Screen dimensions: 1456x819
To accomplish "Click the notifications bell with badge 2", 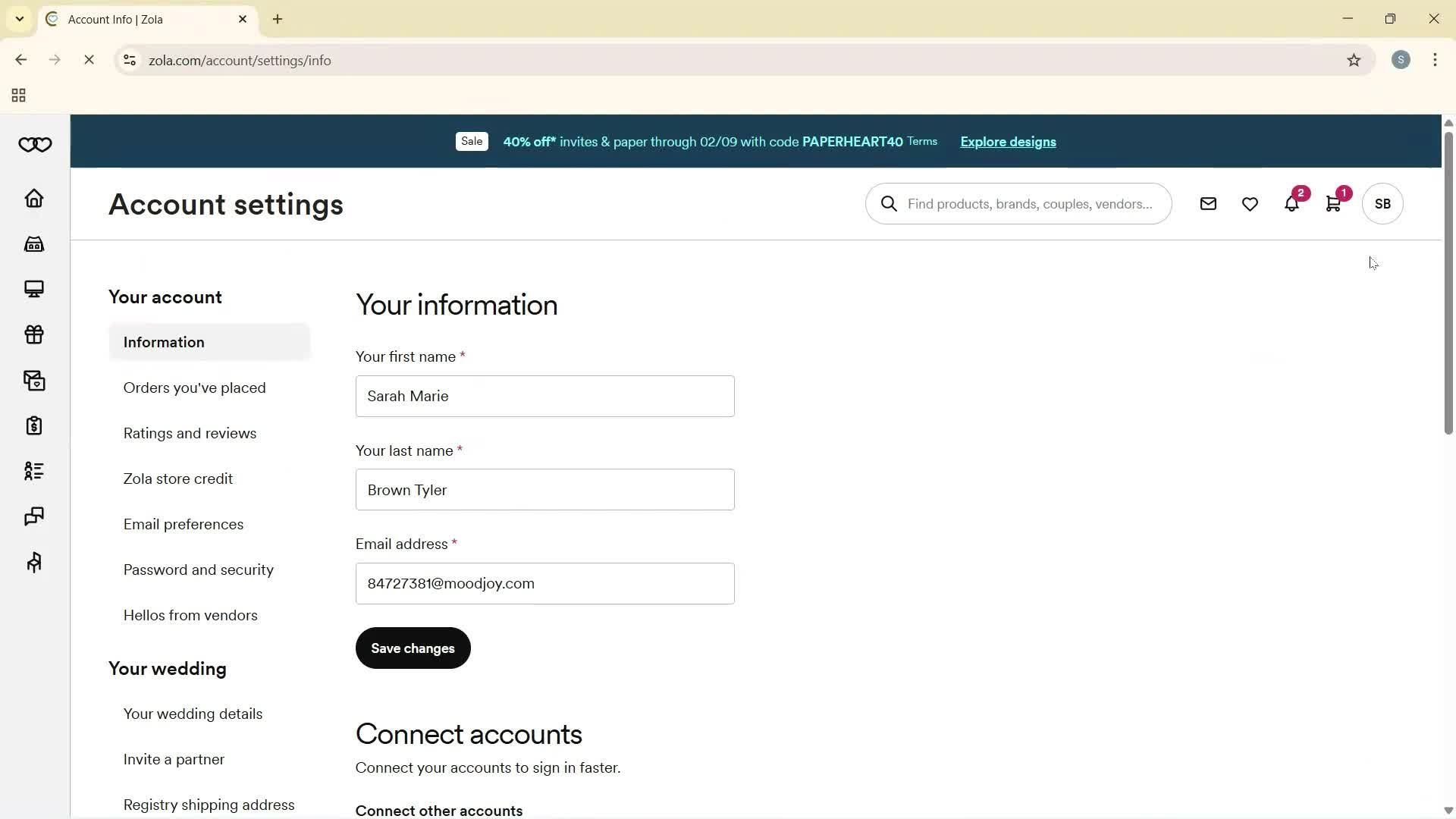I will pos(1291,203).
